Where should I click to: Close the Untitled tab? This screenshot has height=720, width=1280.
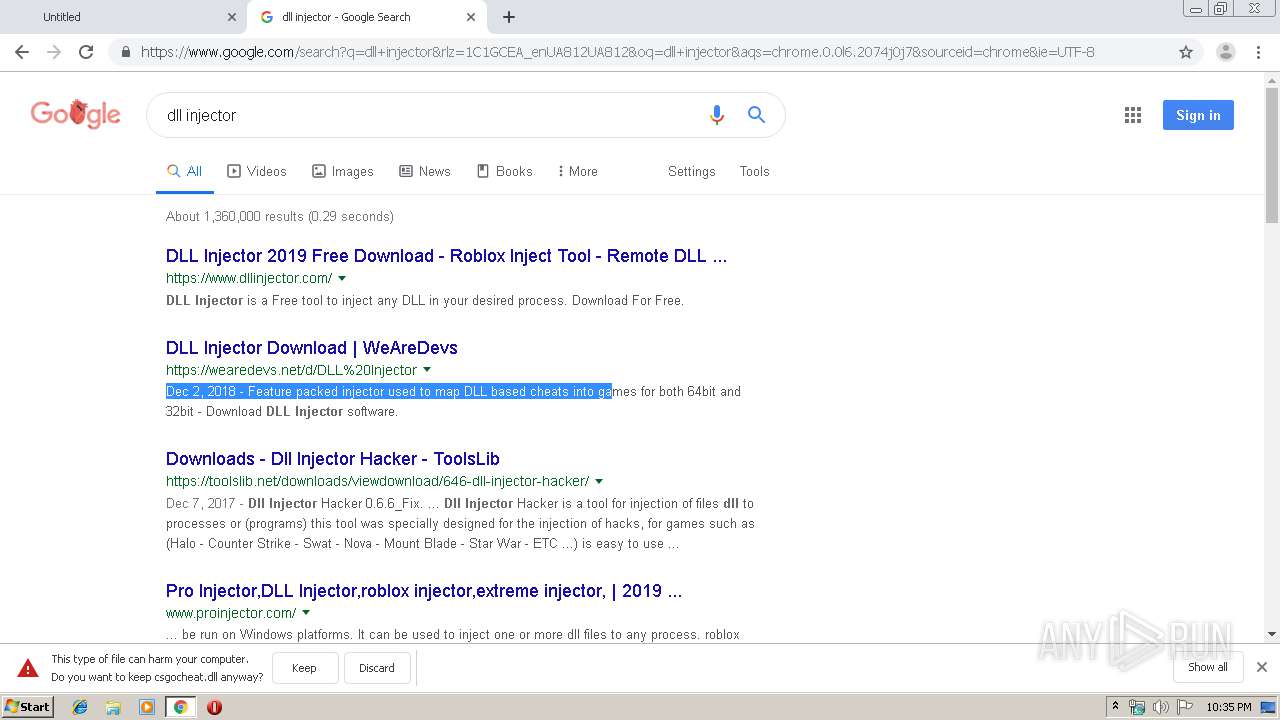pos(232,17)
